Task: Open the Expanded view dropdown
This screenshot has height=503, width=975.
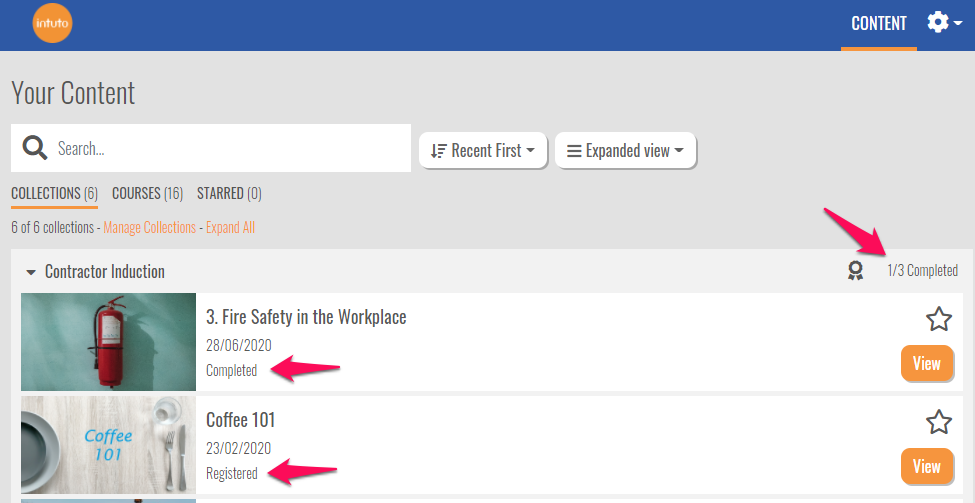Action: click(625, 151)
